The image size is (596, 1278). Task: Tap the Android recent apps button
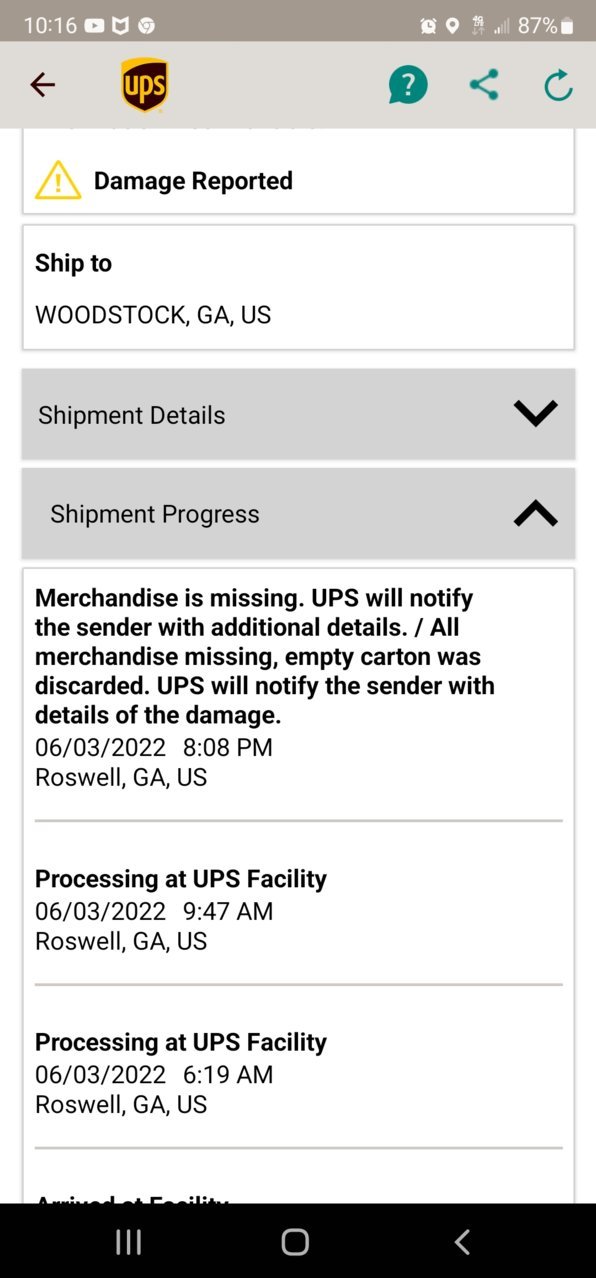point(128,1242)
